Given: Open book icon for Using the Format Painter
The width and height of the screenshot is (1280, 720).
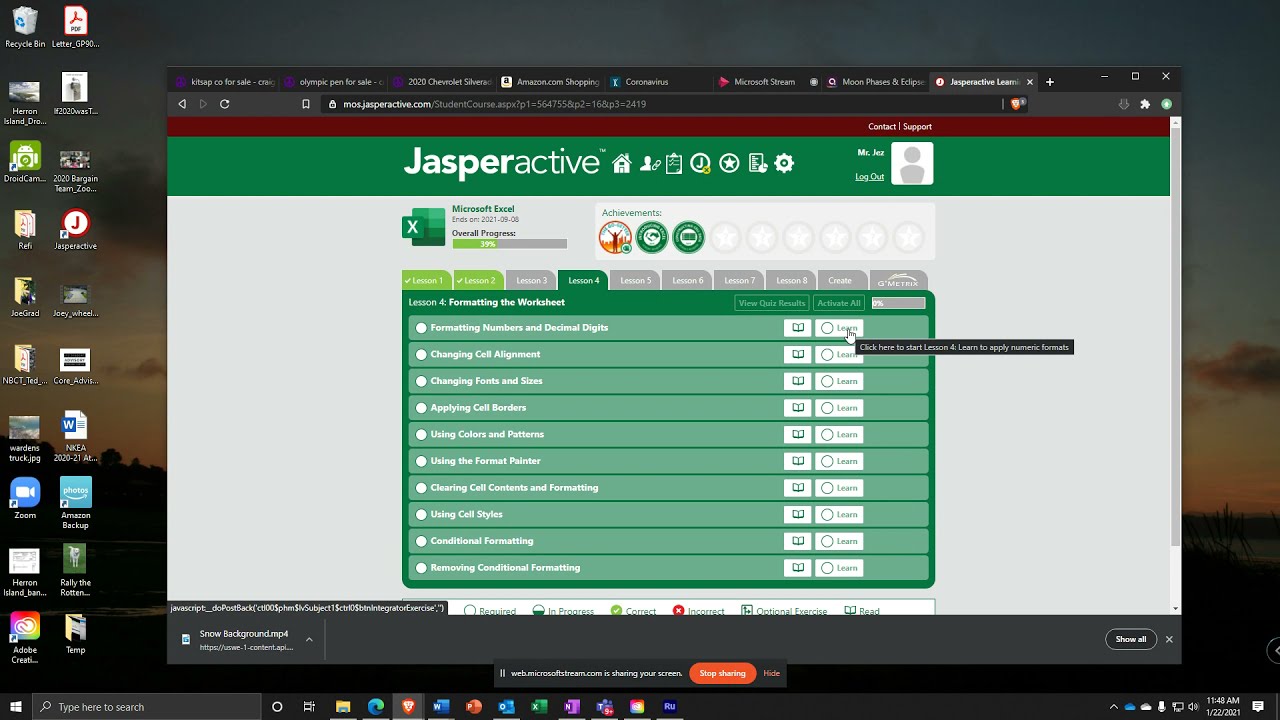Looking at the screenshot, I should [x=798, y=461].
